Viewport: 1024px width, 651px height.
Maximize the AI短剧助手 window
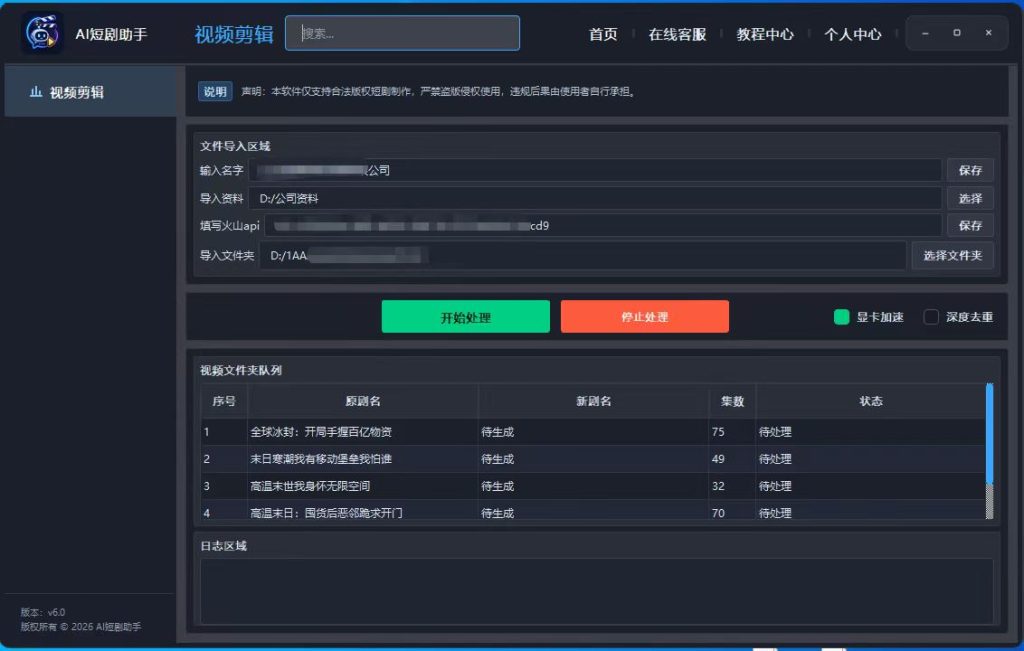click(957, 33)
